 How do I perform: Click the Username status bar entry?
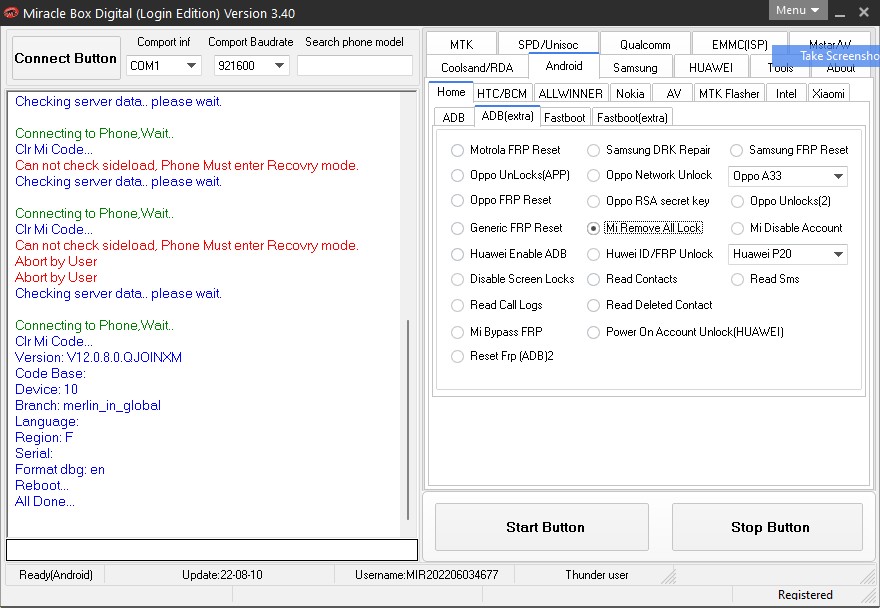pyautogui.click(x=427, y=574)
